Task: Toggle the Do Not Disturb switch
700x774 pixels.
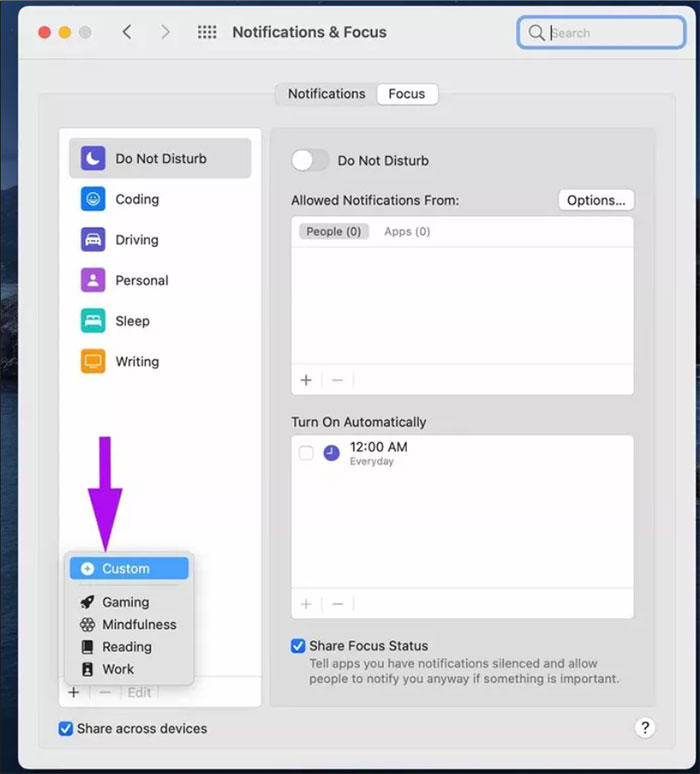Action: [x=310, y=160]
